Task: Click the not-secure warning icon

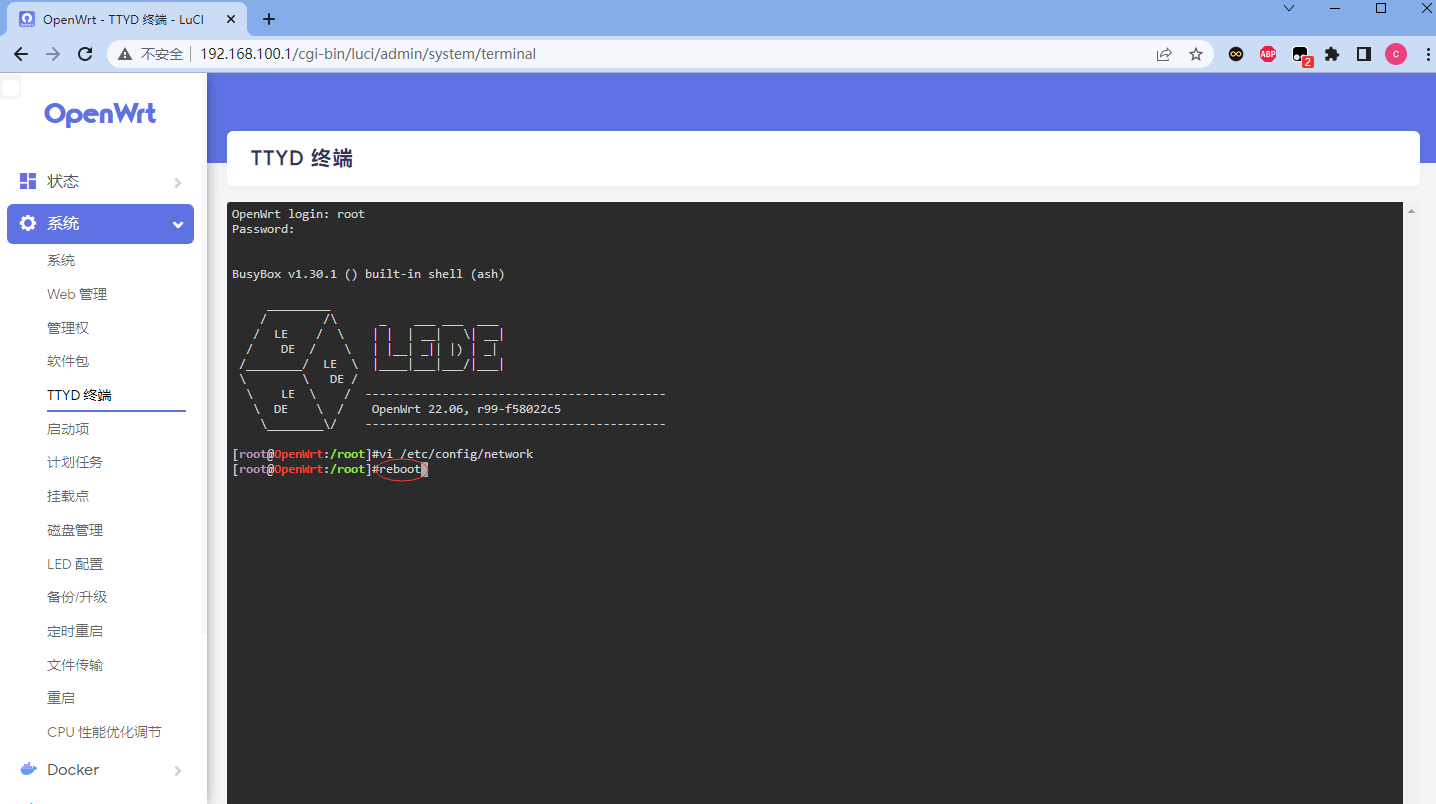Action: tap(125, 54)
